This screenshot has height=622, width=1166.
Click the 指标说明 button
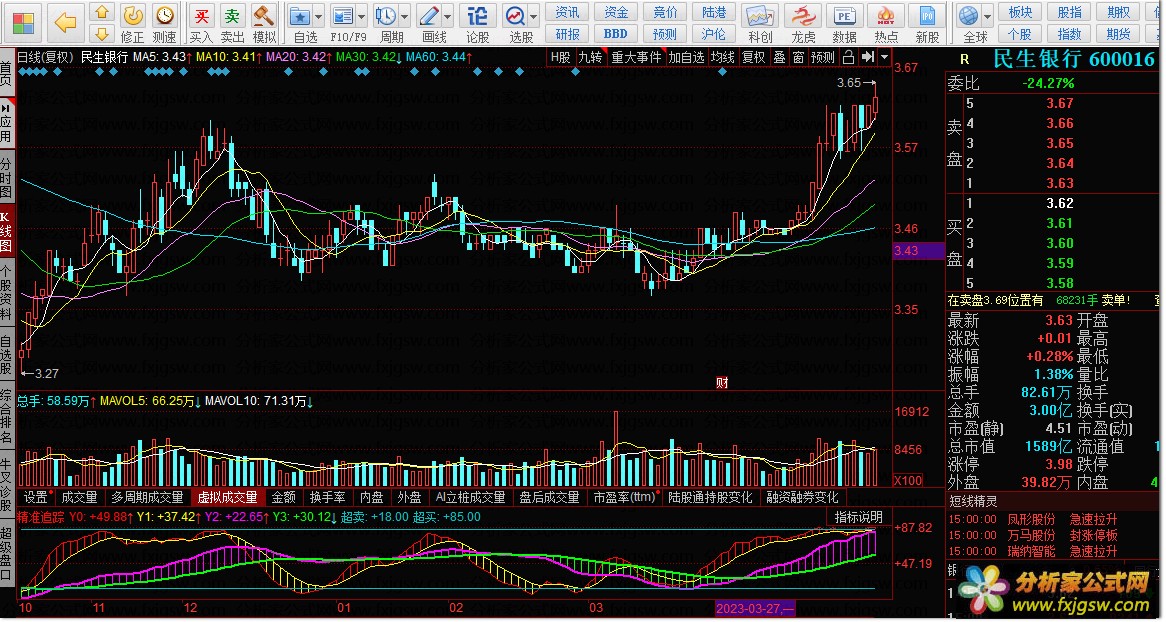pos(858,517)
